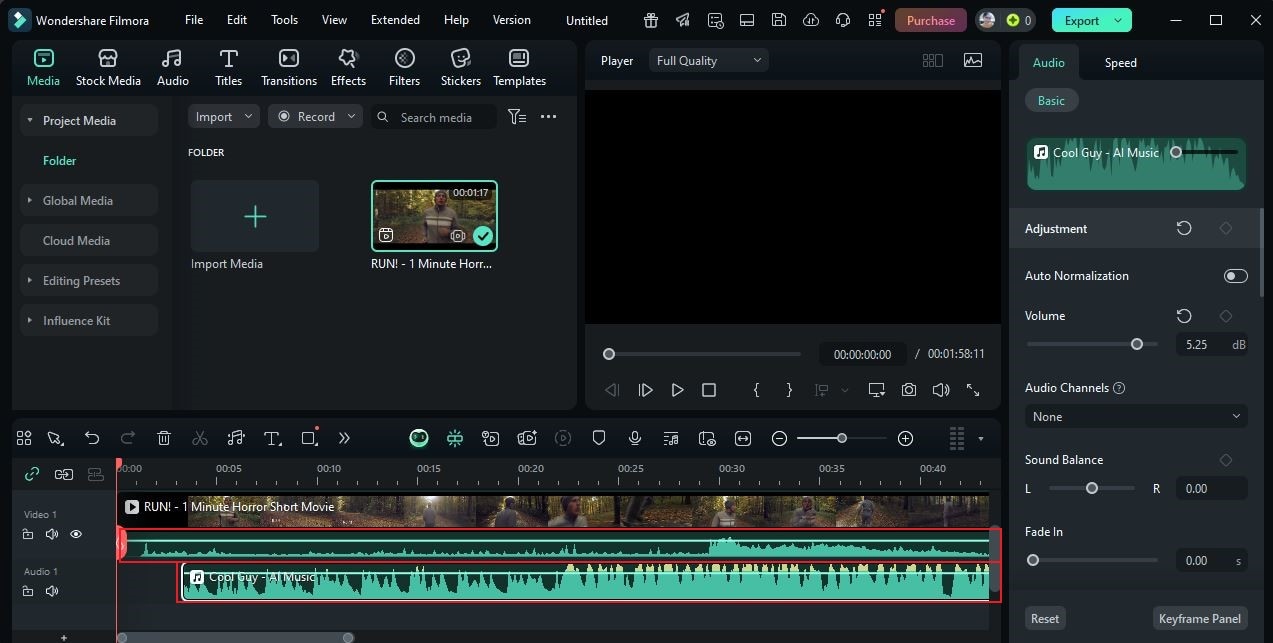Click the Purchase button
Viewport: 1273px width, 643px height.
click(x=930, y=20)
